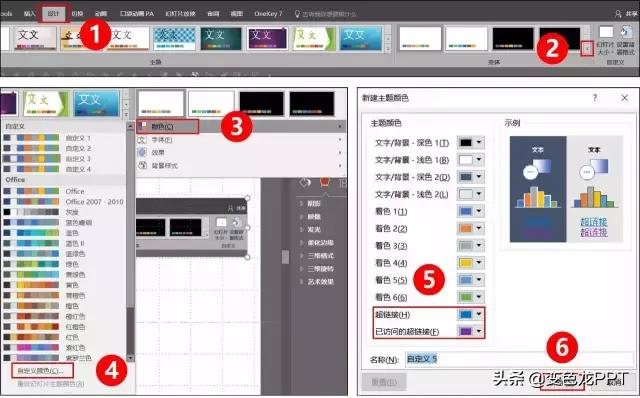This screenshot has height=398, width=640.
Task: Click the 背景样式 menu row icon
Action: [x=142, y=165]
